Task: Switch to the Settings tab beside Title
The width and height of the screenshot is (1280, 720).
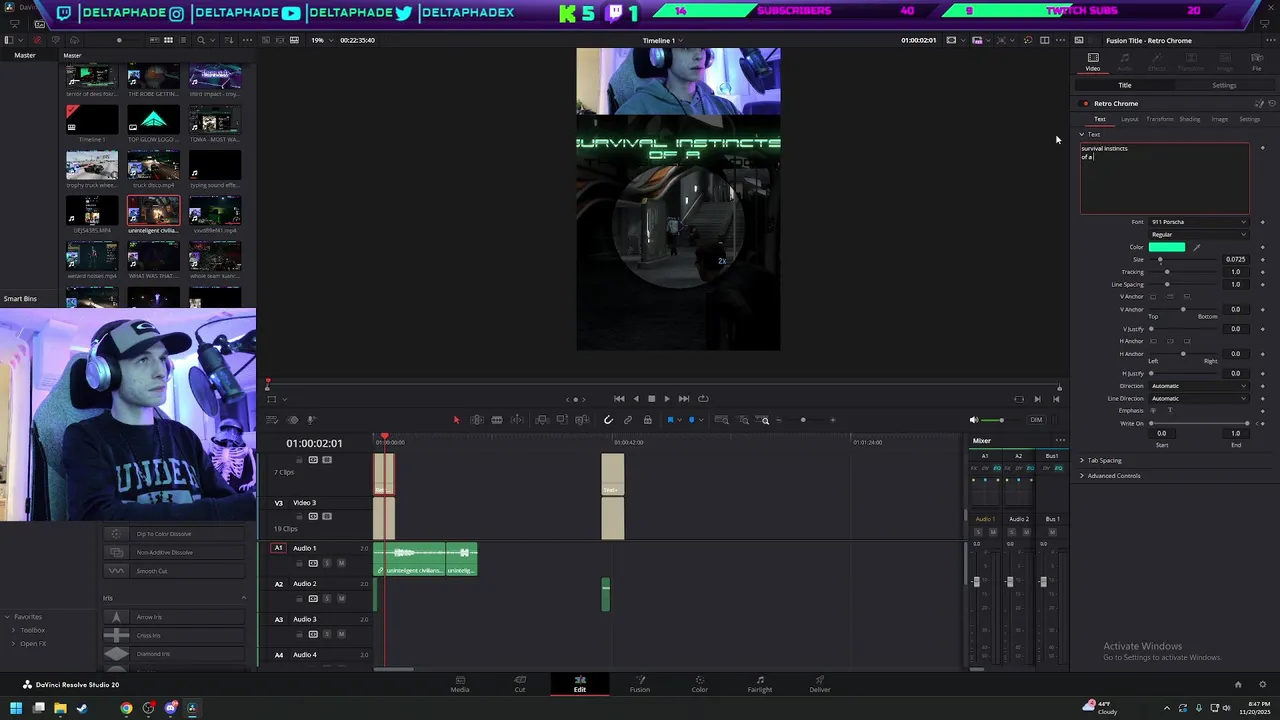Action: point(1224,85)
